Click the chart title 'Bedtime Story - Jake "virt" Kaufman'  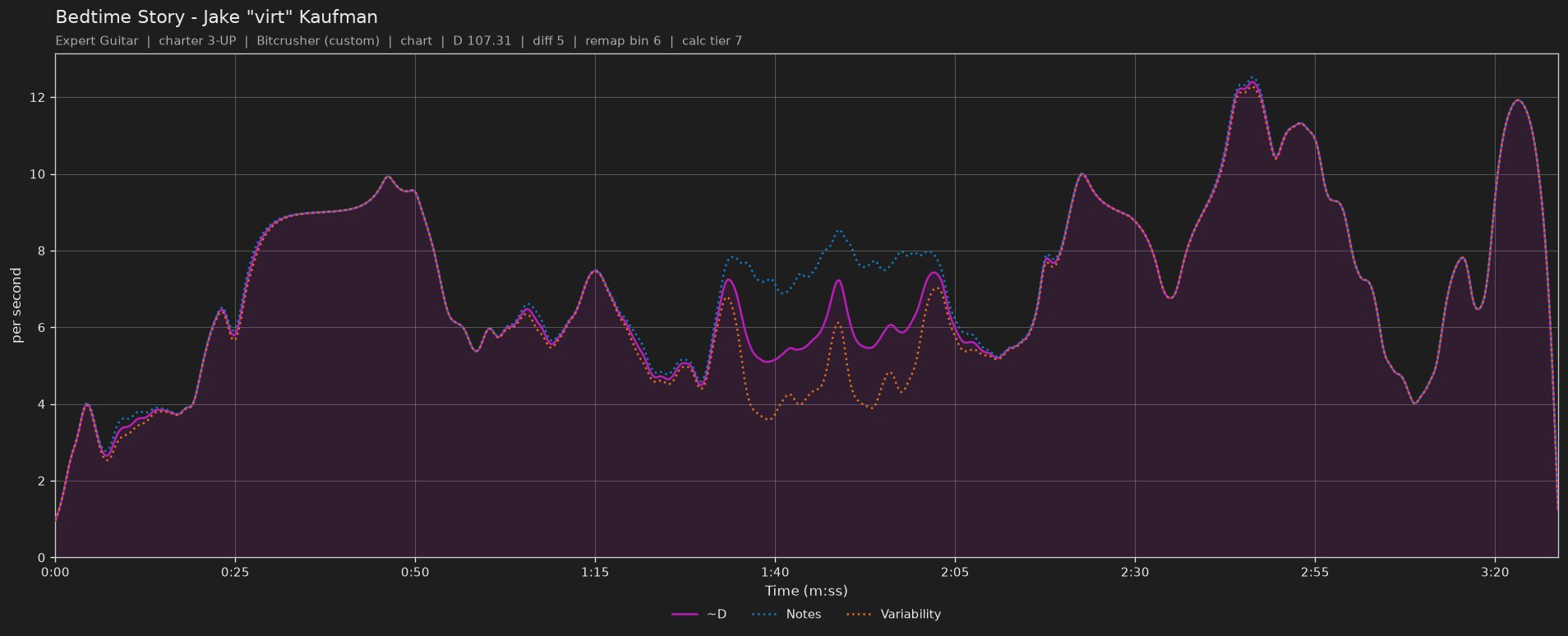coord(216,17)
